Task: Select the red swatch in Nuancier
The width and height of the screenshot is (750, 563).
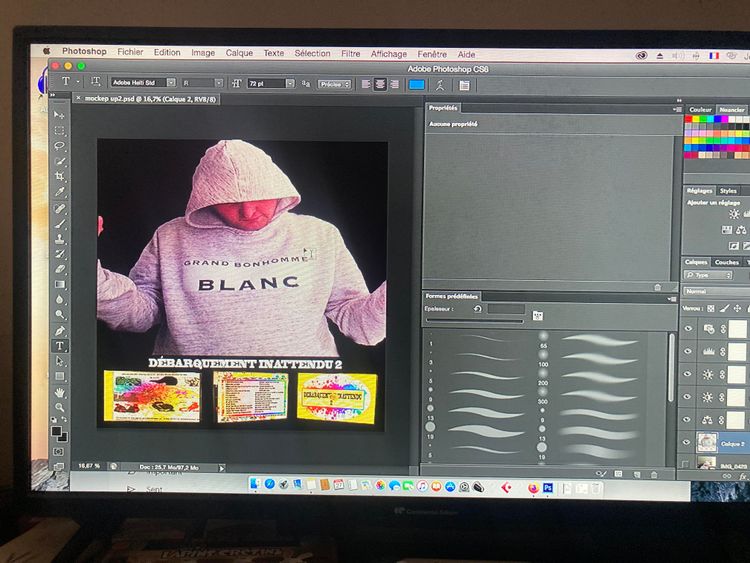Action: [x=688, y=119]
